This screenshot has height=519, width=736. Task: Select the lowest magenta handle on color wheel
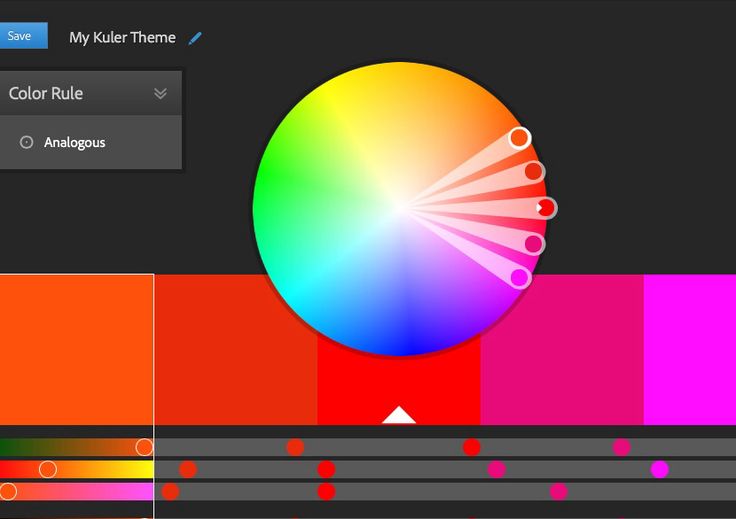520,277
